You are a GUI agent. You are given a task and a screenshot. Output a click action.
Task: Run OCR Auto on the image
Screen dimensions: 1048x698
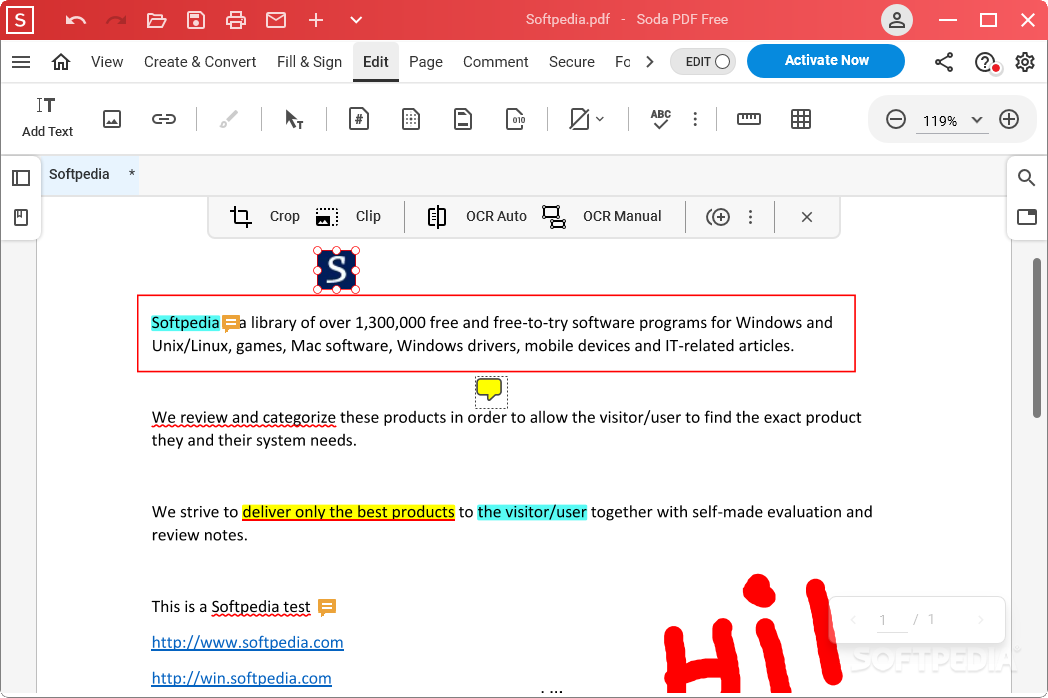click(477, 217)
